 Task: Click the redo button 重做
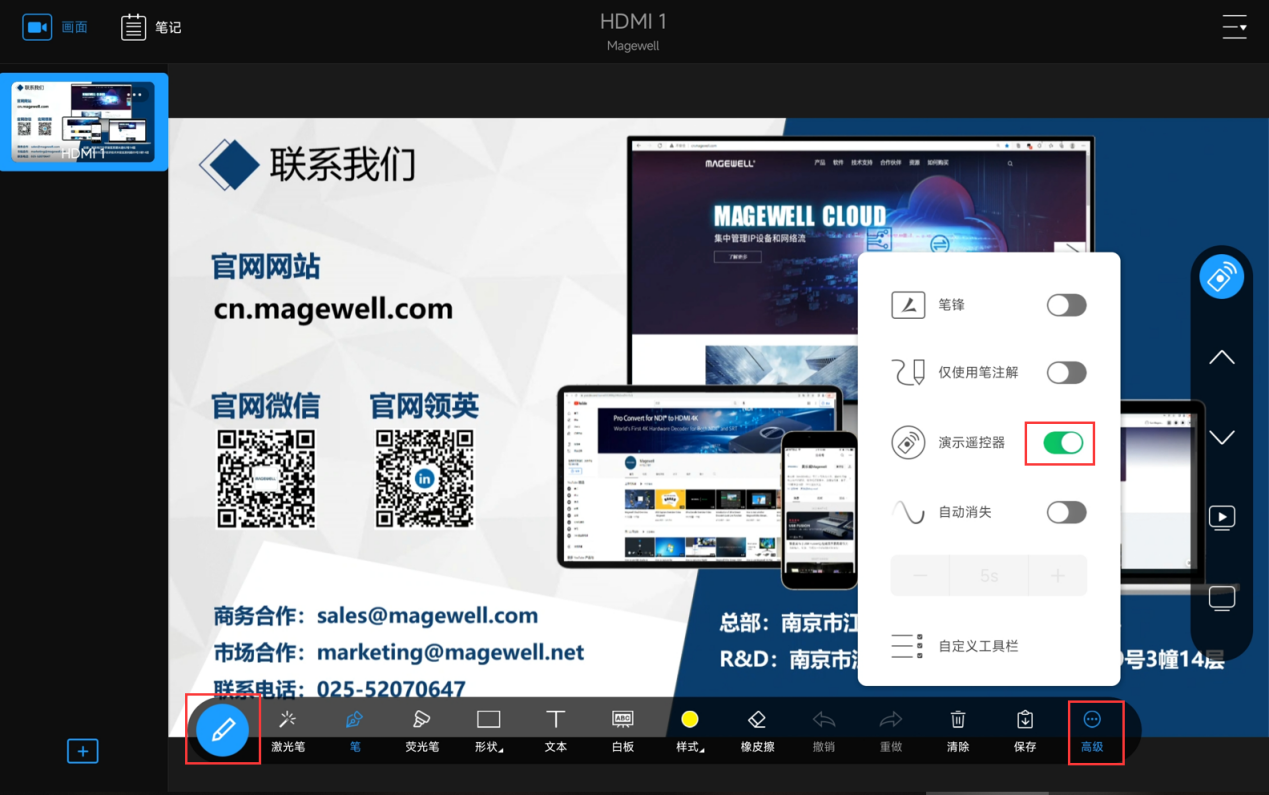890,731
